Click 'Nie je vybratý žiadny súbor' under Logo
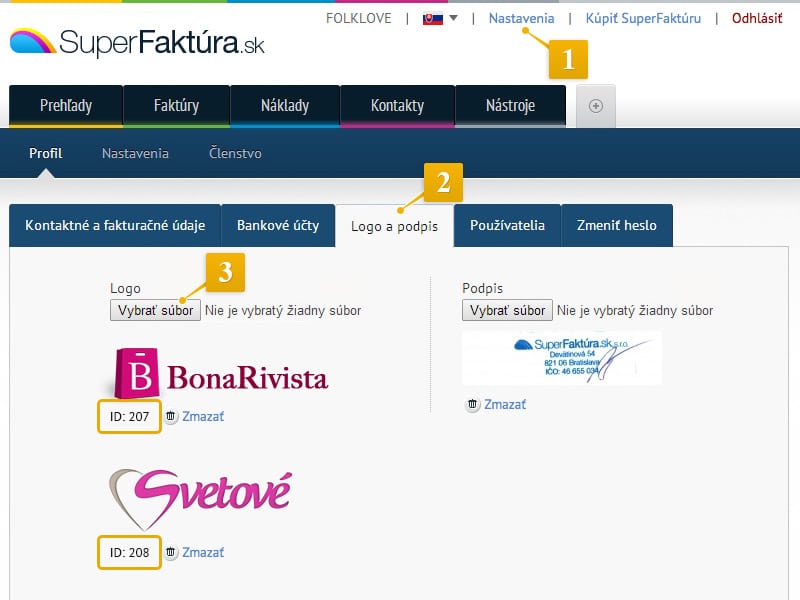The width and height of the screenshot is (800, 600). tap(283, 310)
